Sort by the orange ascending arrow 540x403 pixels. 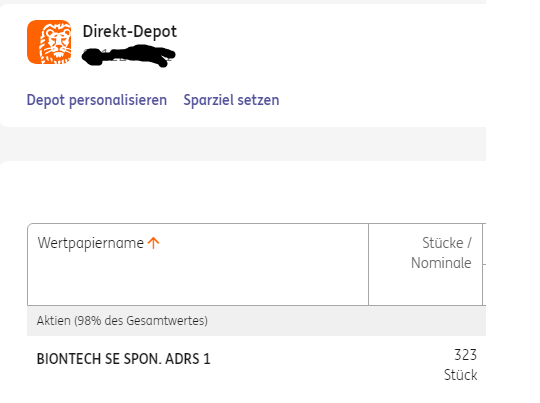pyautogui.click(x=153, y=243)
